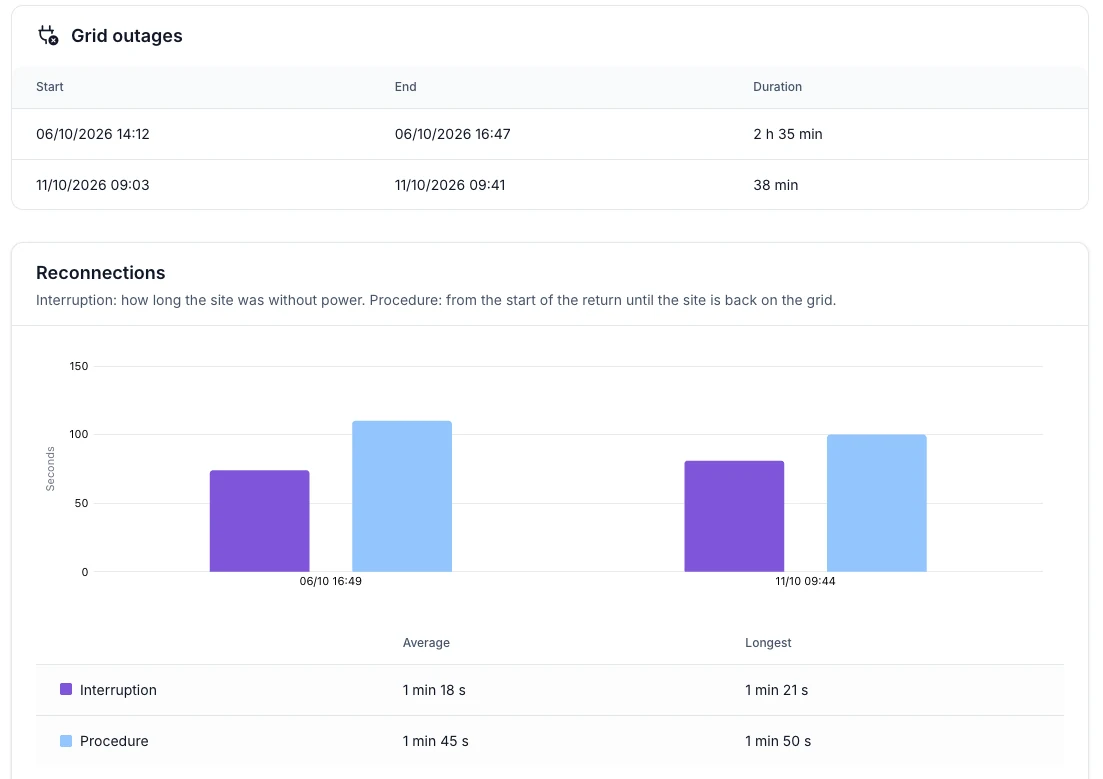Click the purple Interruption bar for 06/10 16:49

[x=260, y=521]
